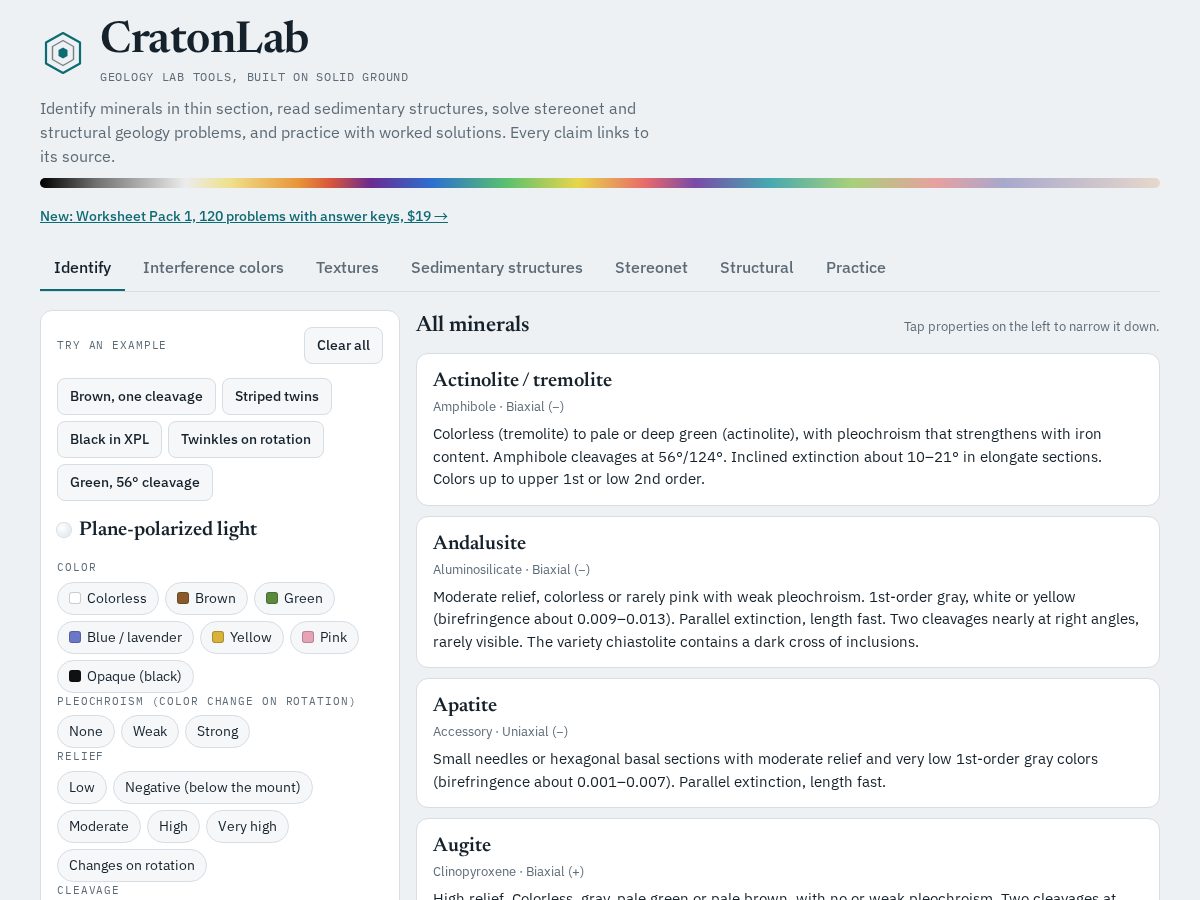Select Negative (below the mount) relief

click(213, 787)
